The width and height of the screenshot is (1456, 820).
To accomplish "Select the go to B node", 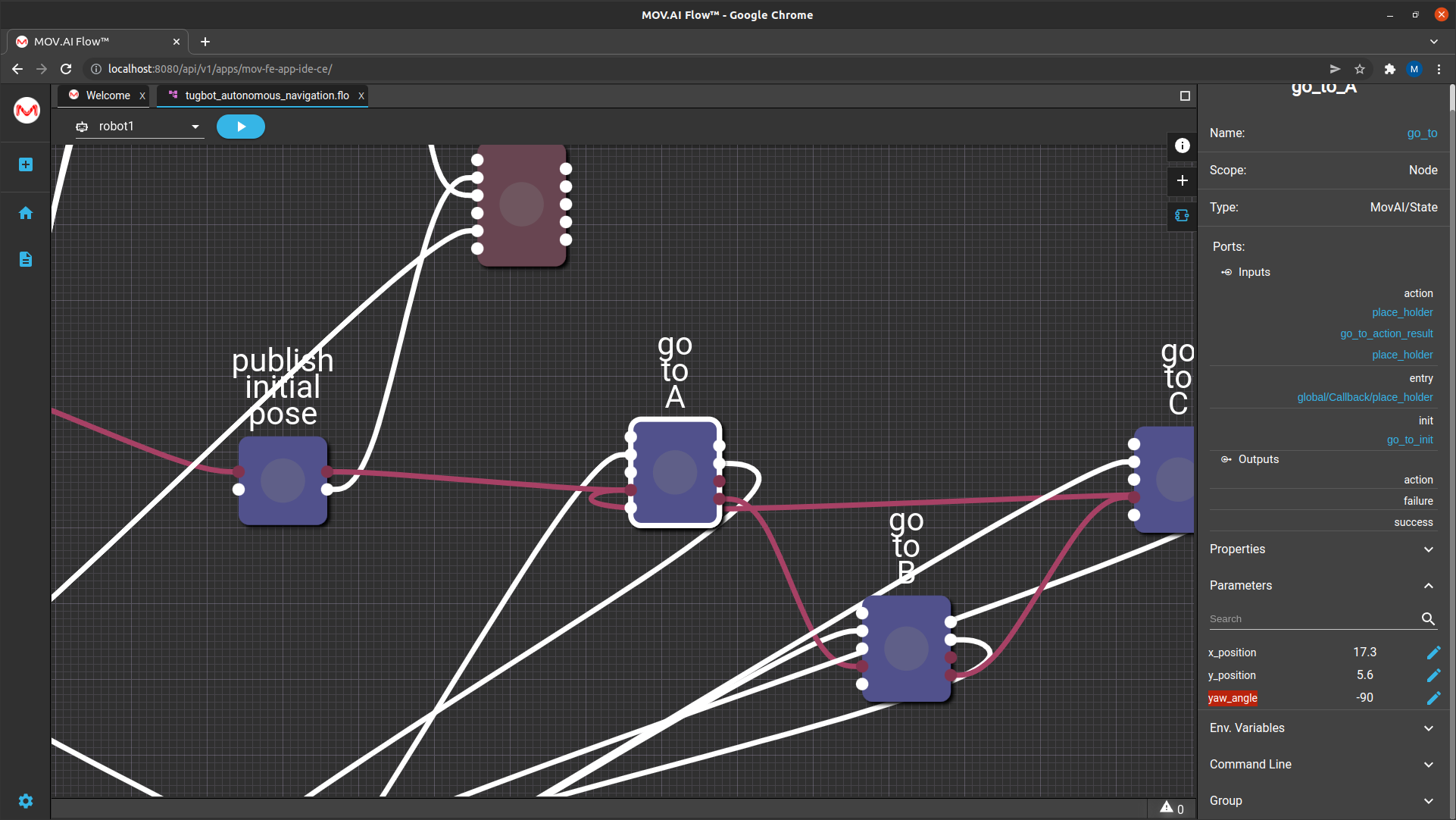I will (x=906, y=649).
